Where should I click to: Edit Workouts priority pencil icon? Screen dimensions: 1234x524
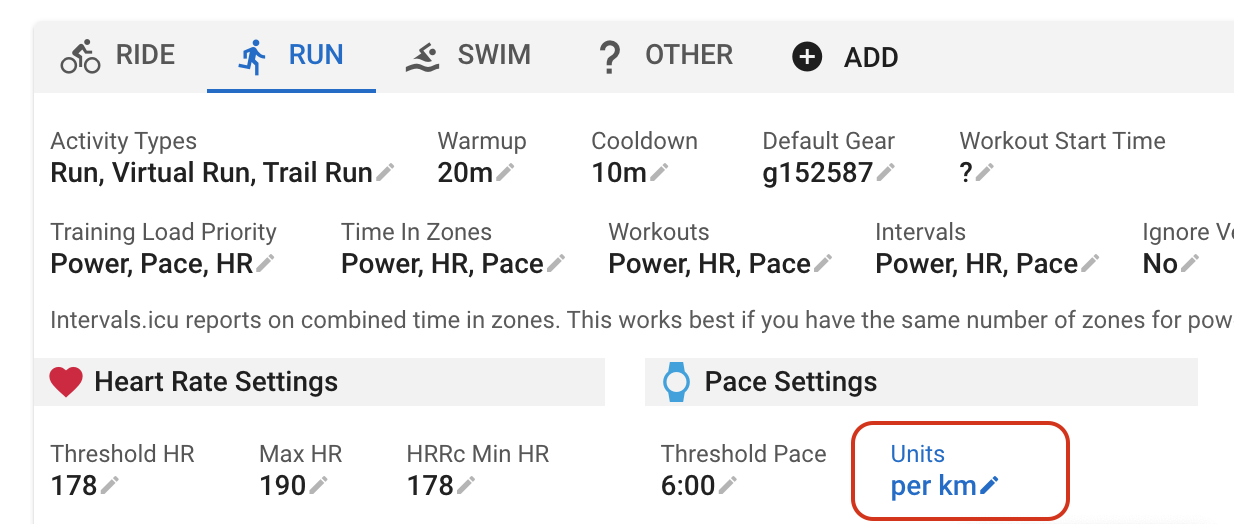[x=823, y=264]
